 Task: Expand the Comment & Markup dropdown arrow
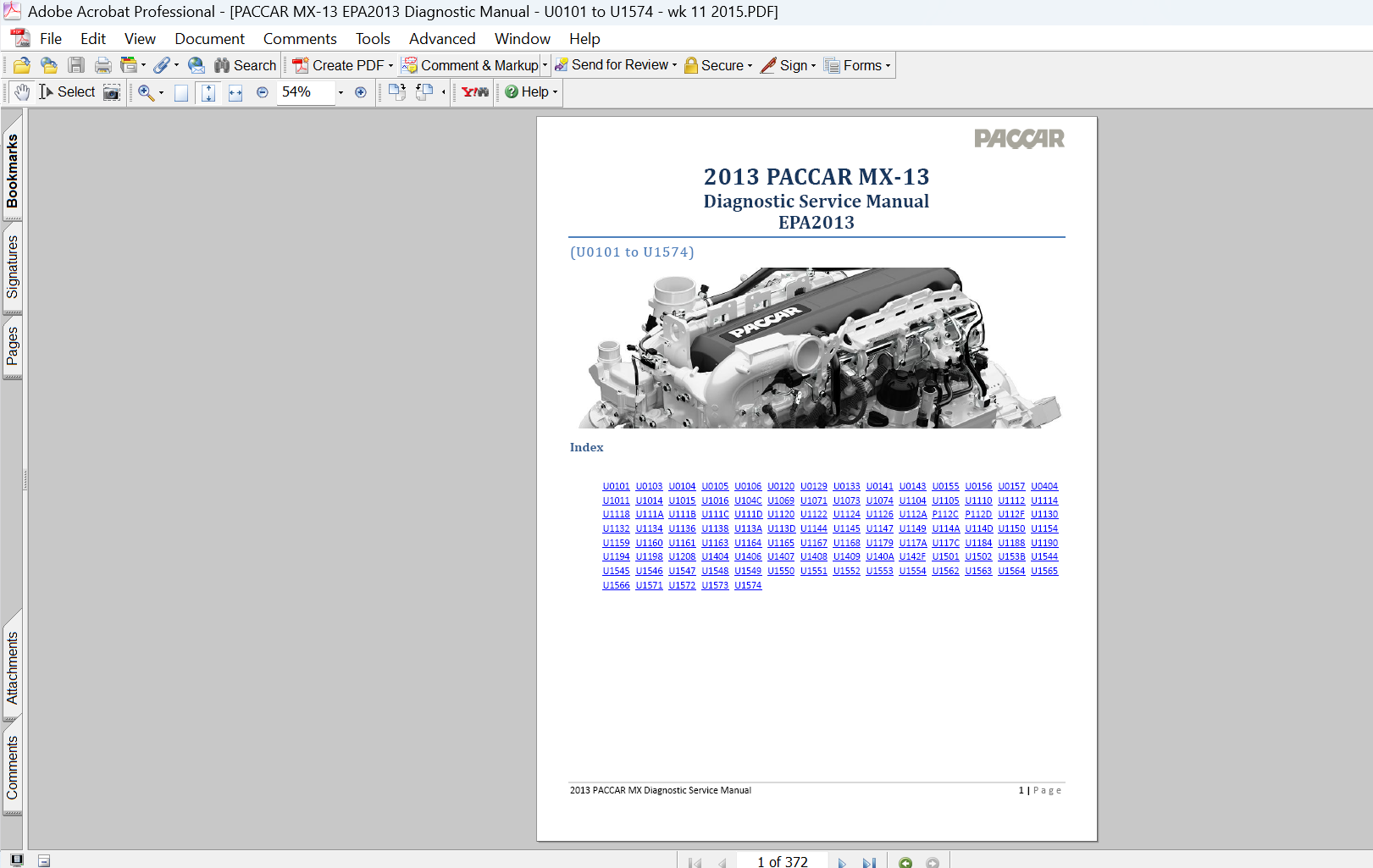tap(545, 65)
